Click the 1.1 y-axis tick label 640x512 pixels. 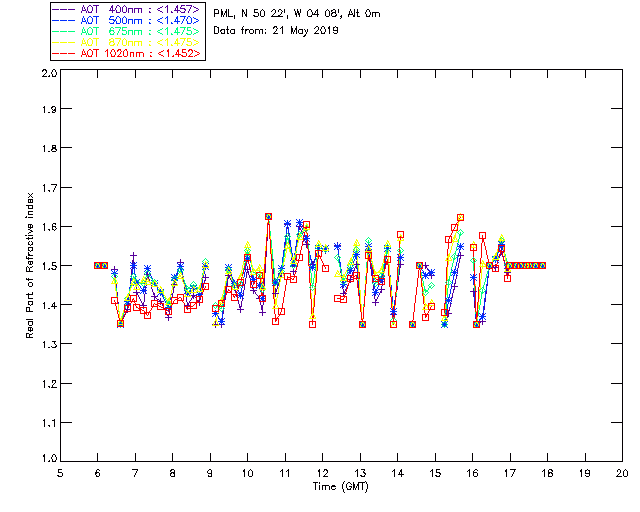(x=49, y=423)
